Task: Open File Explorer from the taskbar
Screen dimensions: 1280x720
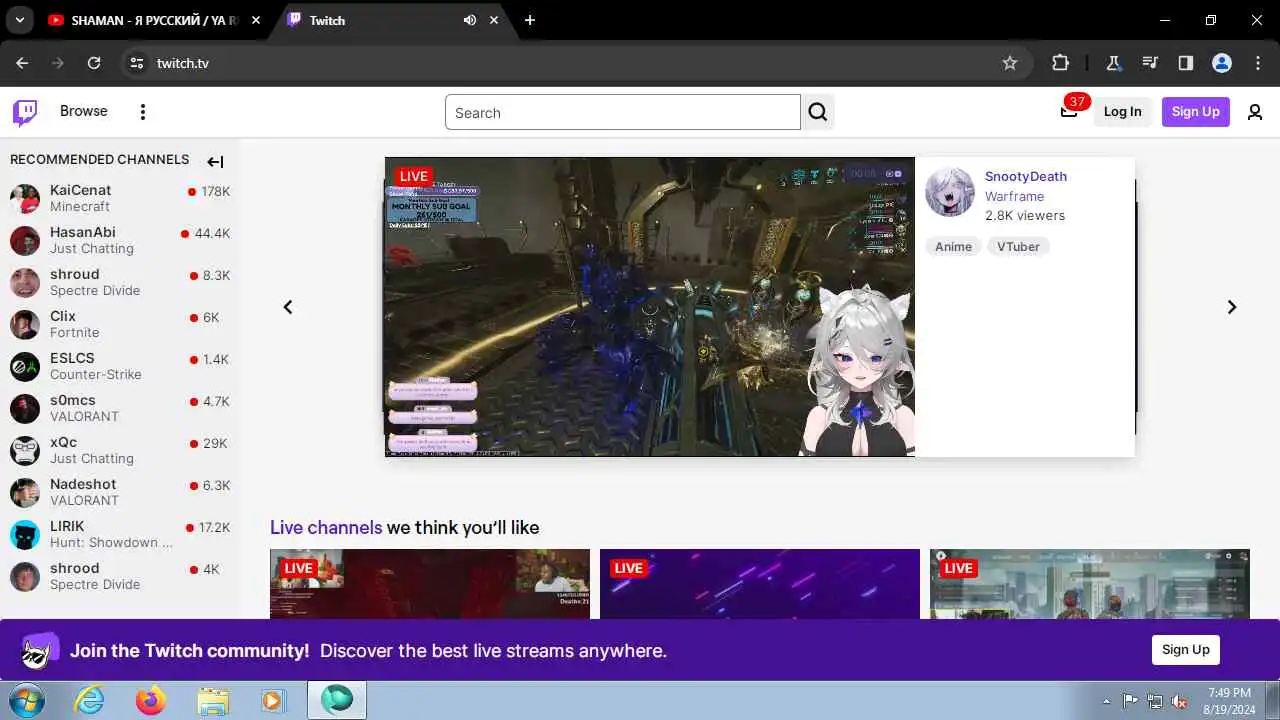Action: click(212, 701)
